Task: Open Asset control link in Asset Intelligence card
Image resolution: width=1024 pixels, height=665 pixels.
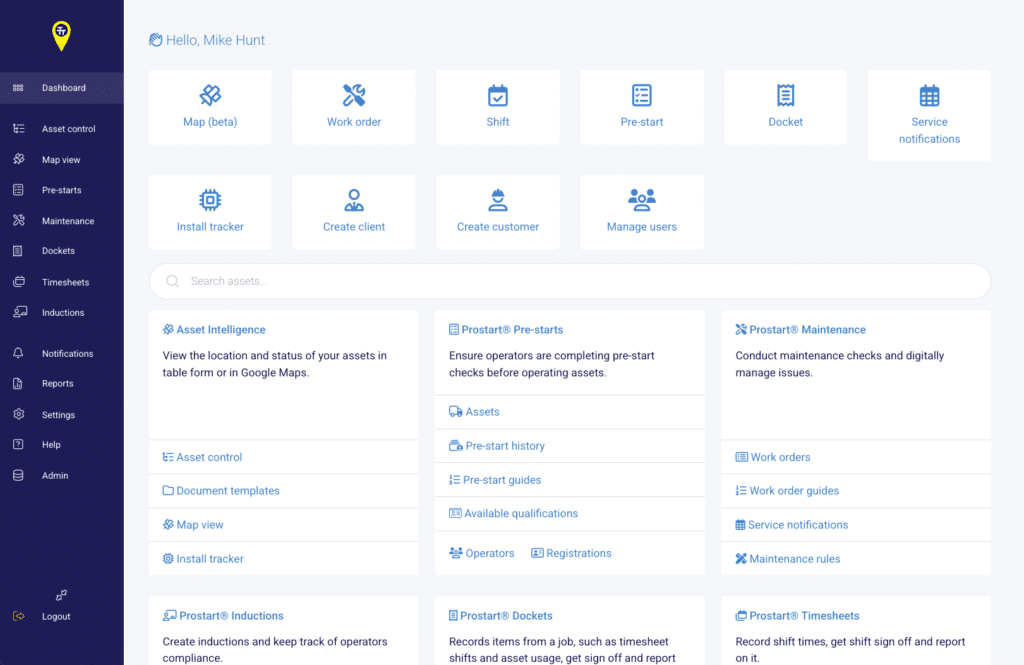Action: coord(202,457)
